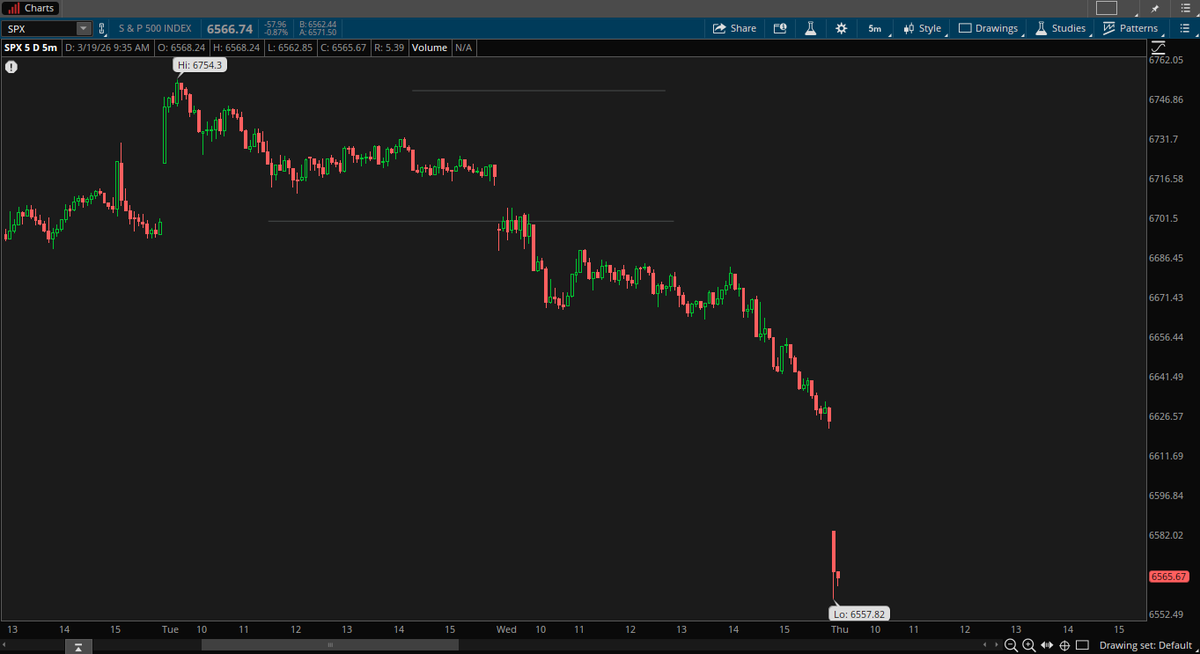Click the price axis scale icon
The image size is (1200, 654).
click(x=1158, y=47)
